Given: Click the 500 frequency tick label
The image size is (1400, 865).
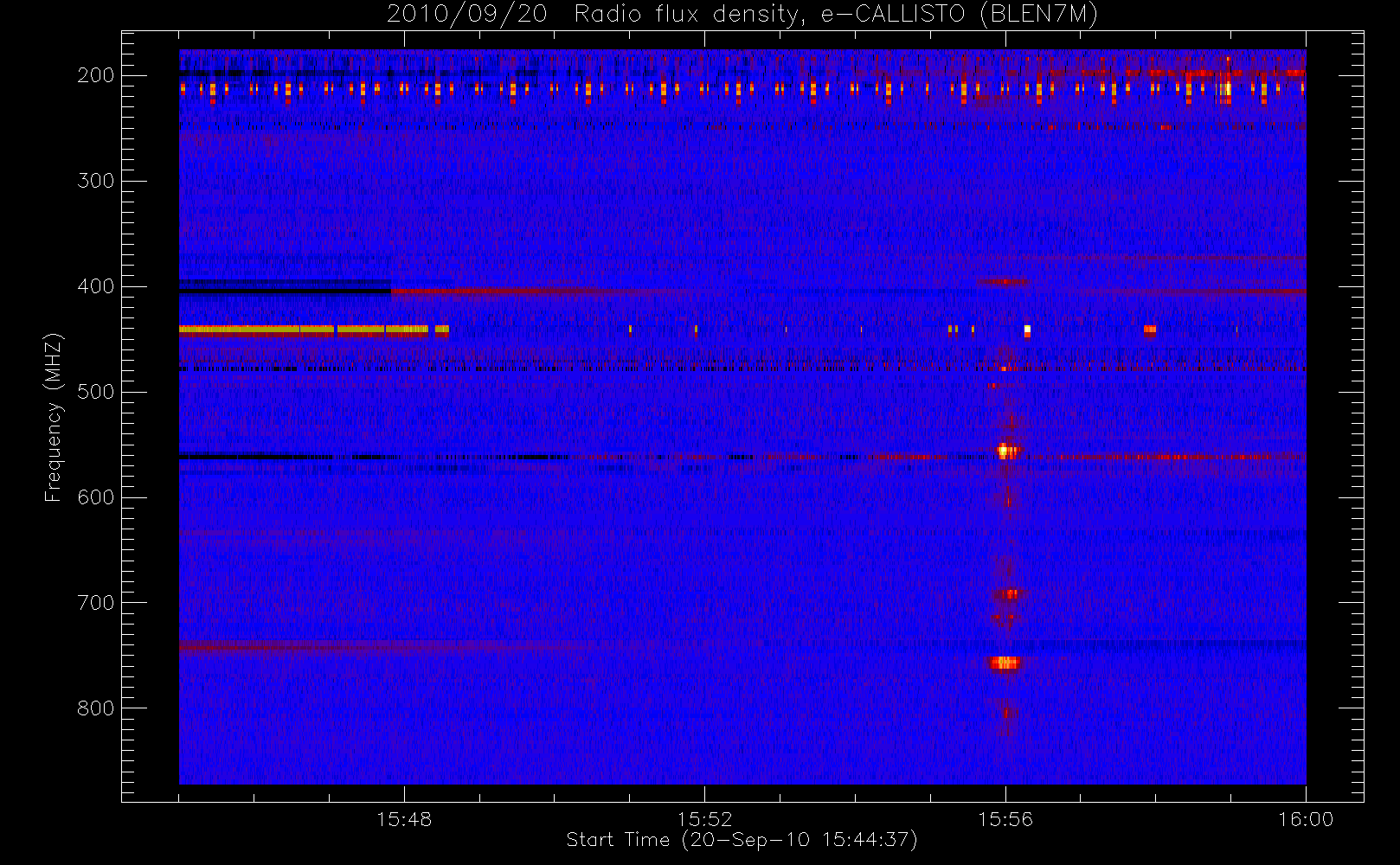Looking at the screenshot, I should pyautogui.click(x=96, y=392).
